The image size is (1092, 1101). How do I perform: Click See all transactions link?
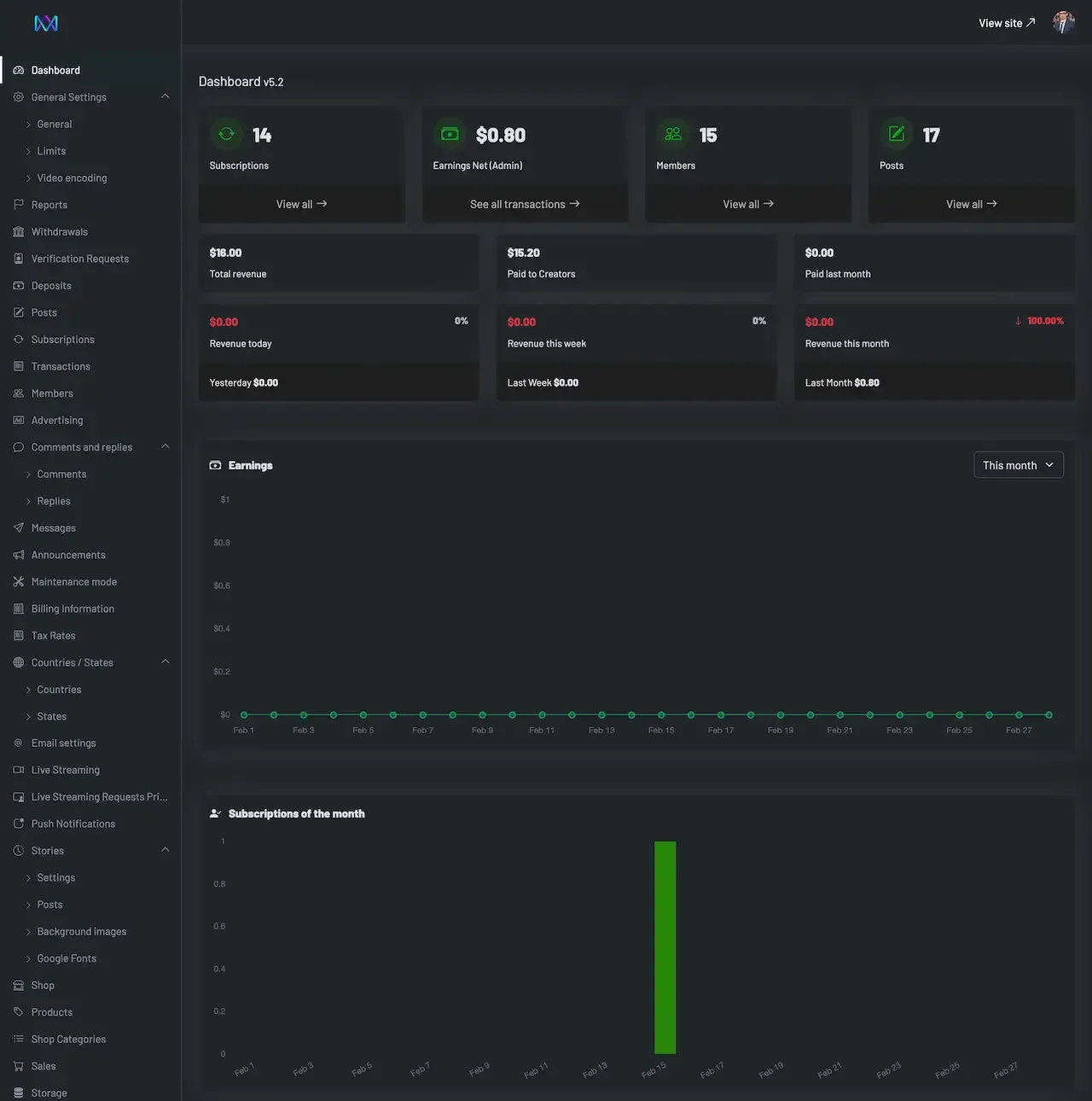[525, 204]
